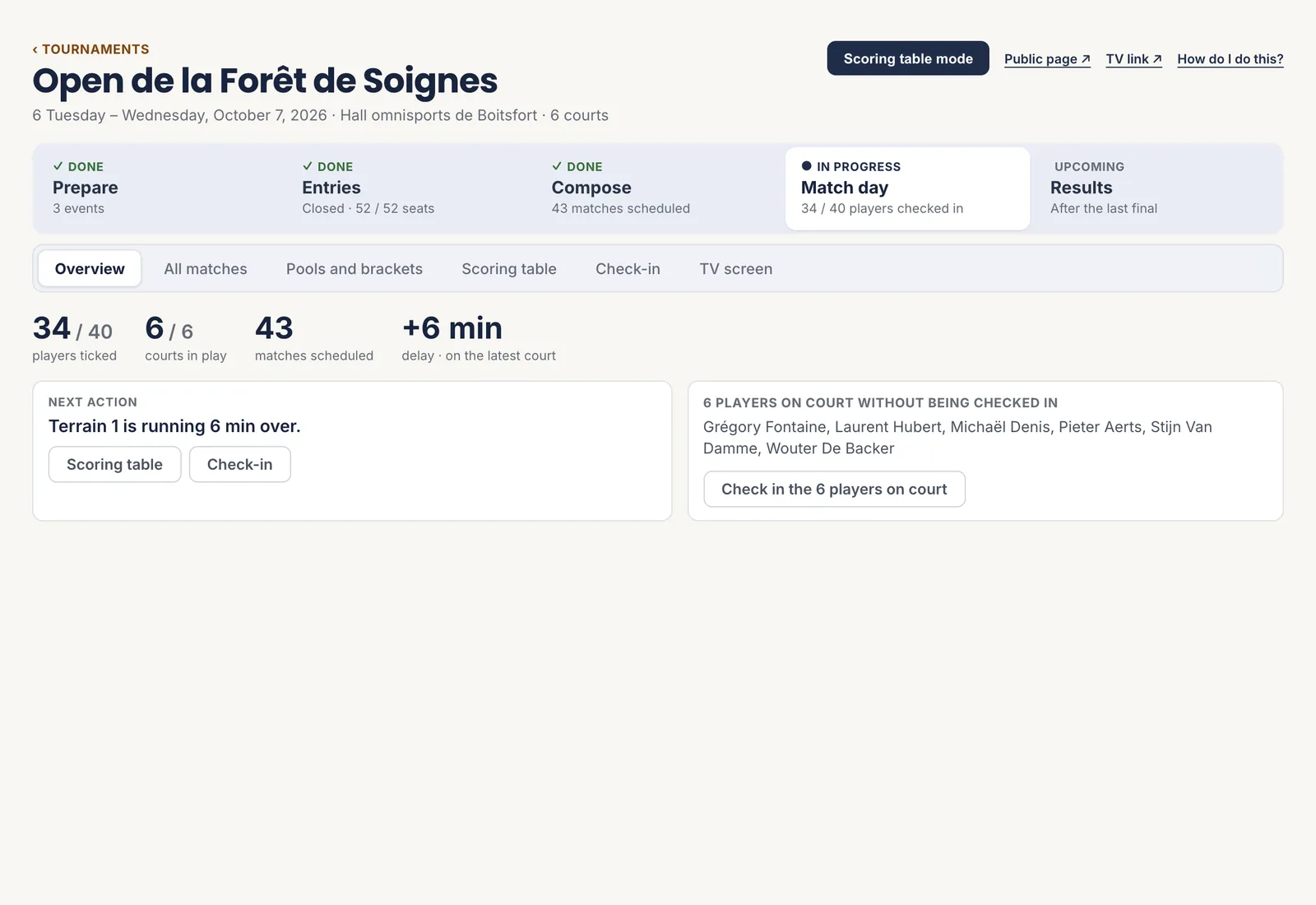Check in the 6 players on court
Viewport: 1316px width, 905px height.
(834, 489)
